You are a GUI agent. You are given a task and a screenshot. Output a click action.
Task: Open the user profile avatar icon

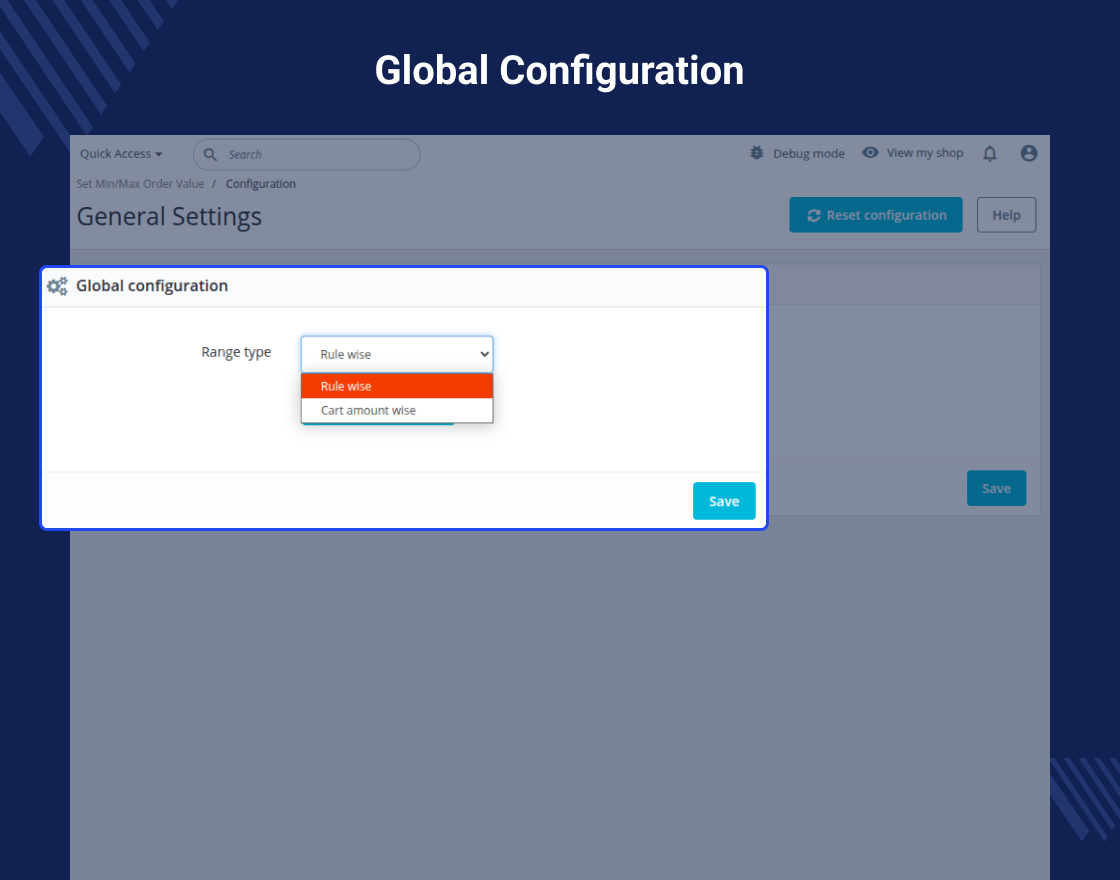[x=1029, y=153]
